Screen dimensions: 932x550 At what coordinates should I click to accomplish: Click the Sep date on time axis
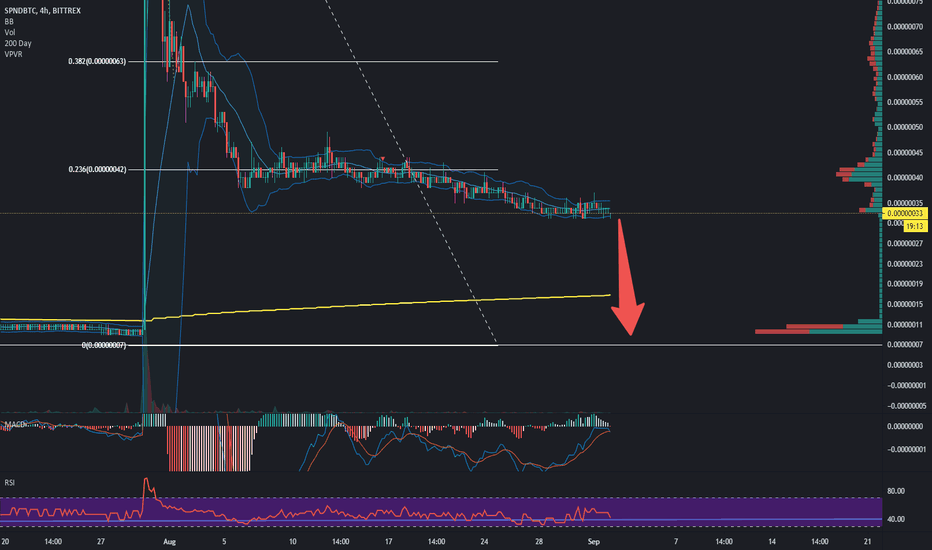tap(593, 542)
